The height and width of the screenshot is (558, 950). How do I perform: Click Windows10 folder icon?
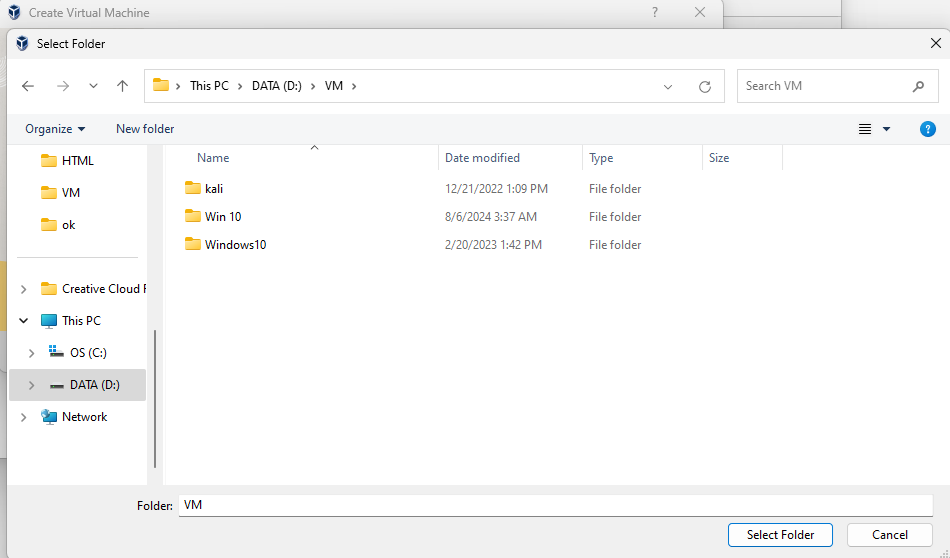pos(193,244)
